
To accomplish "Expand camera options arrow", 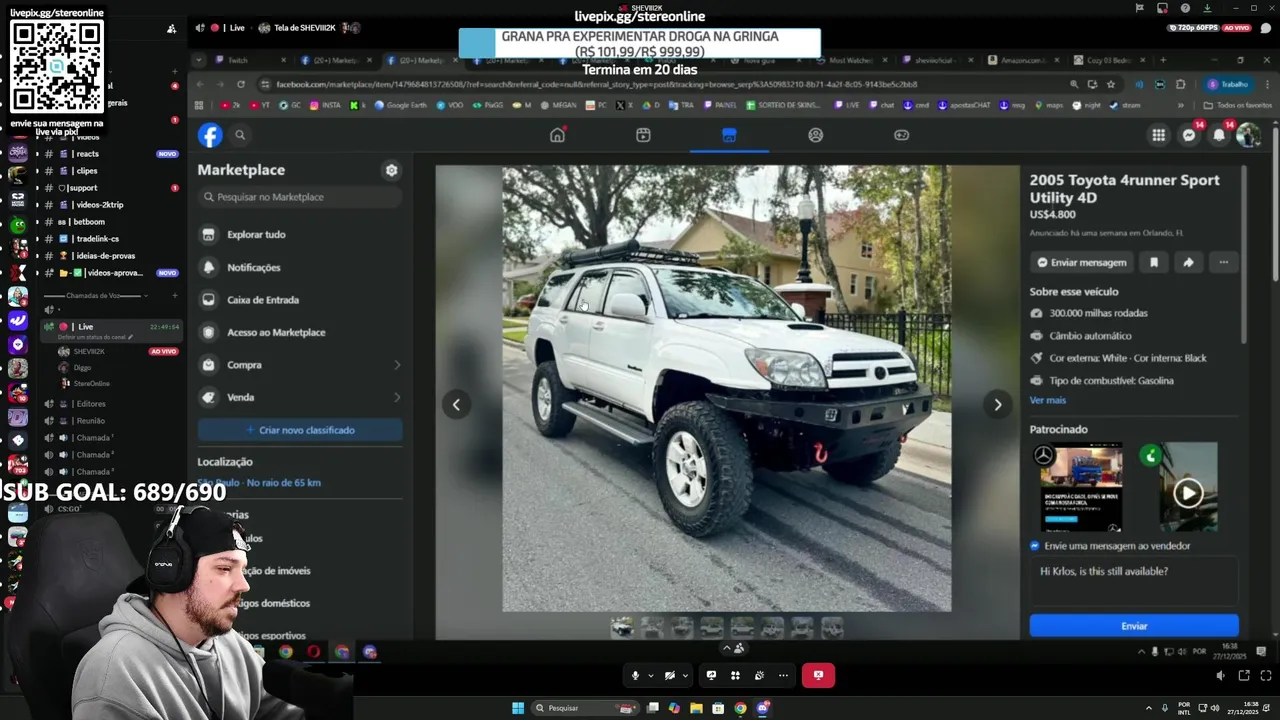I will pyautogui.click(x=685, y=675).
